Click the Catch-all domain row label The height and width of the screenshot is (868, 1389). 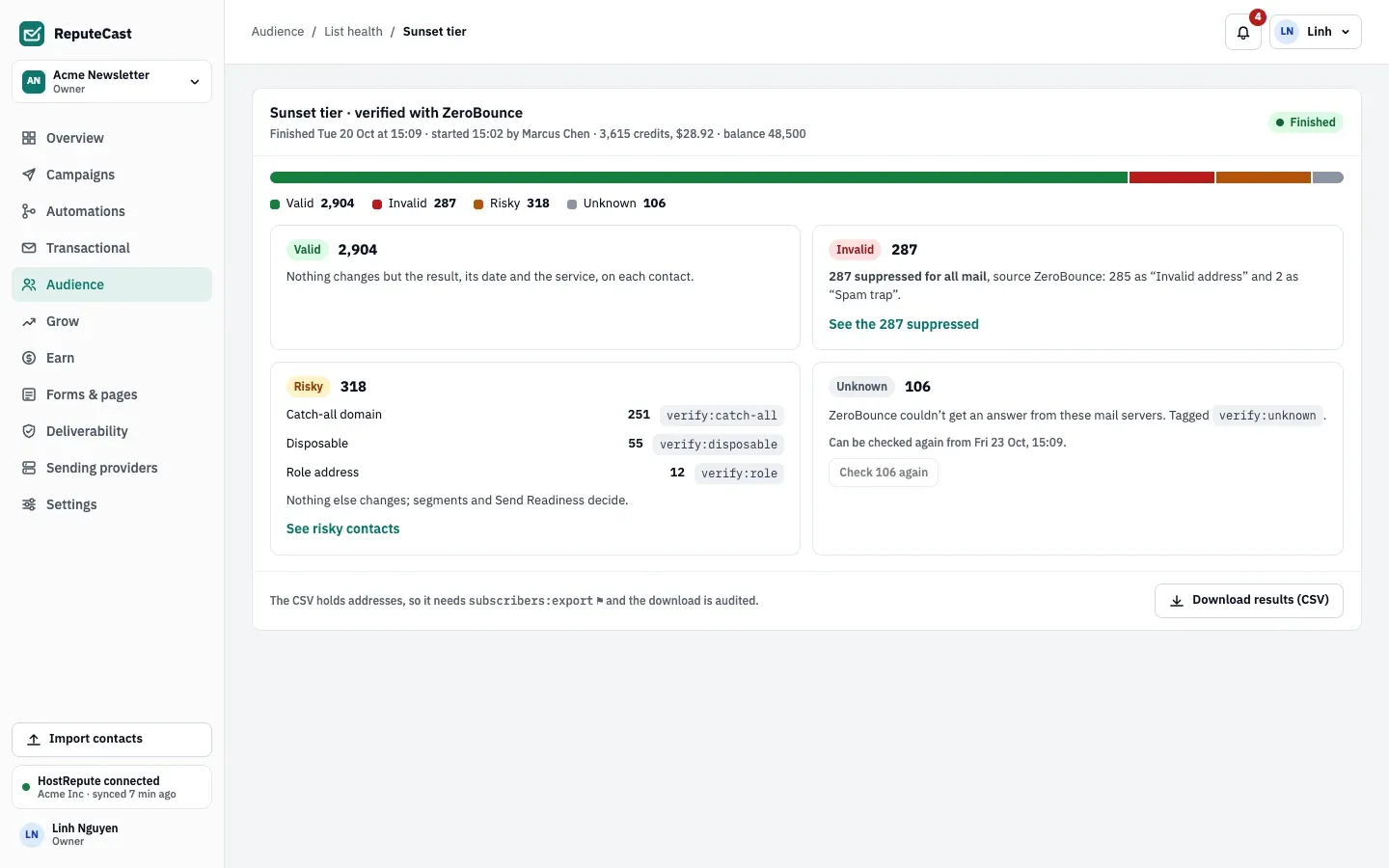click(334, 415)
